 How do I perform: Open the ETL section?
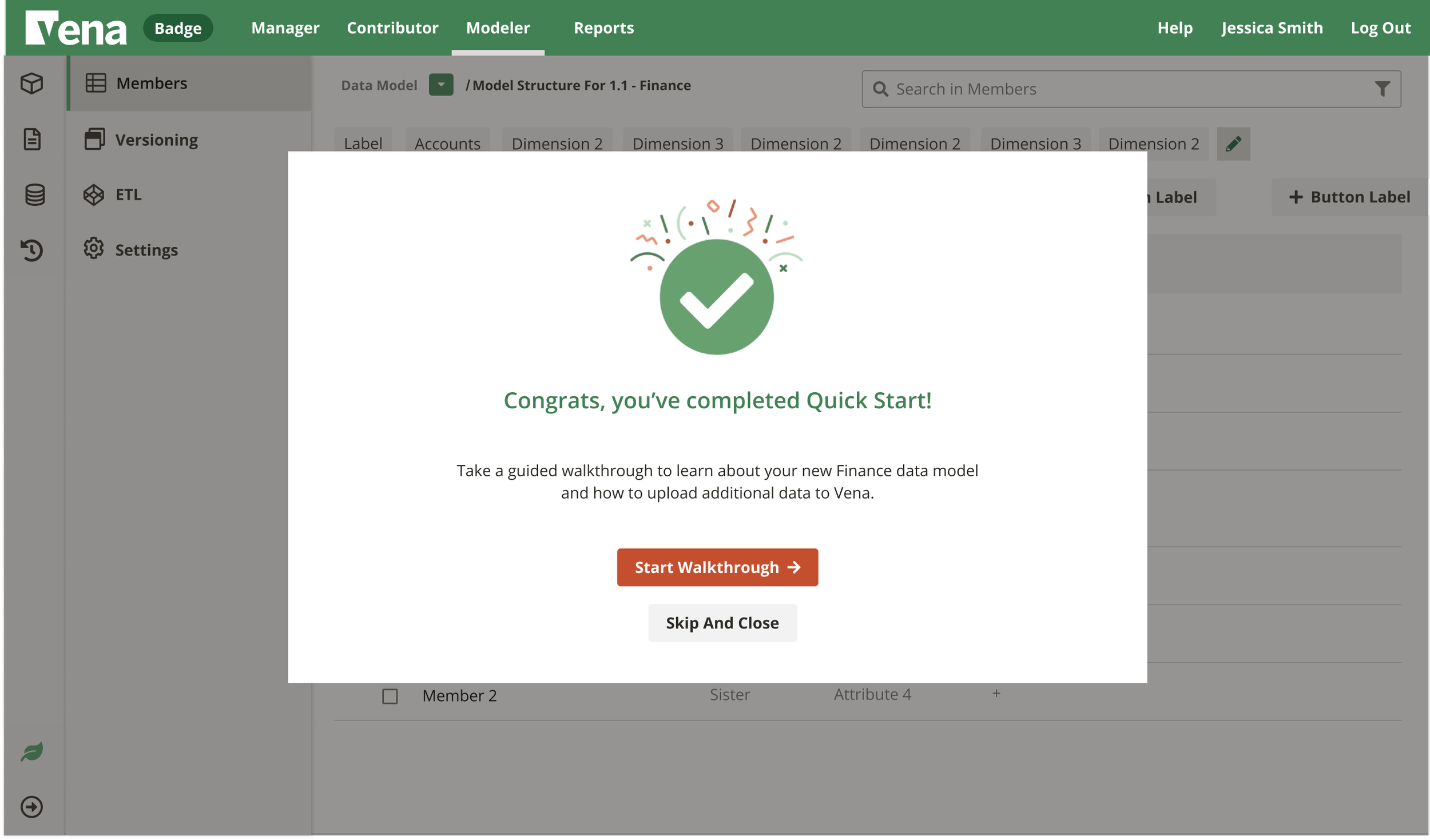click(x=127, y=194)
